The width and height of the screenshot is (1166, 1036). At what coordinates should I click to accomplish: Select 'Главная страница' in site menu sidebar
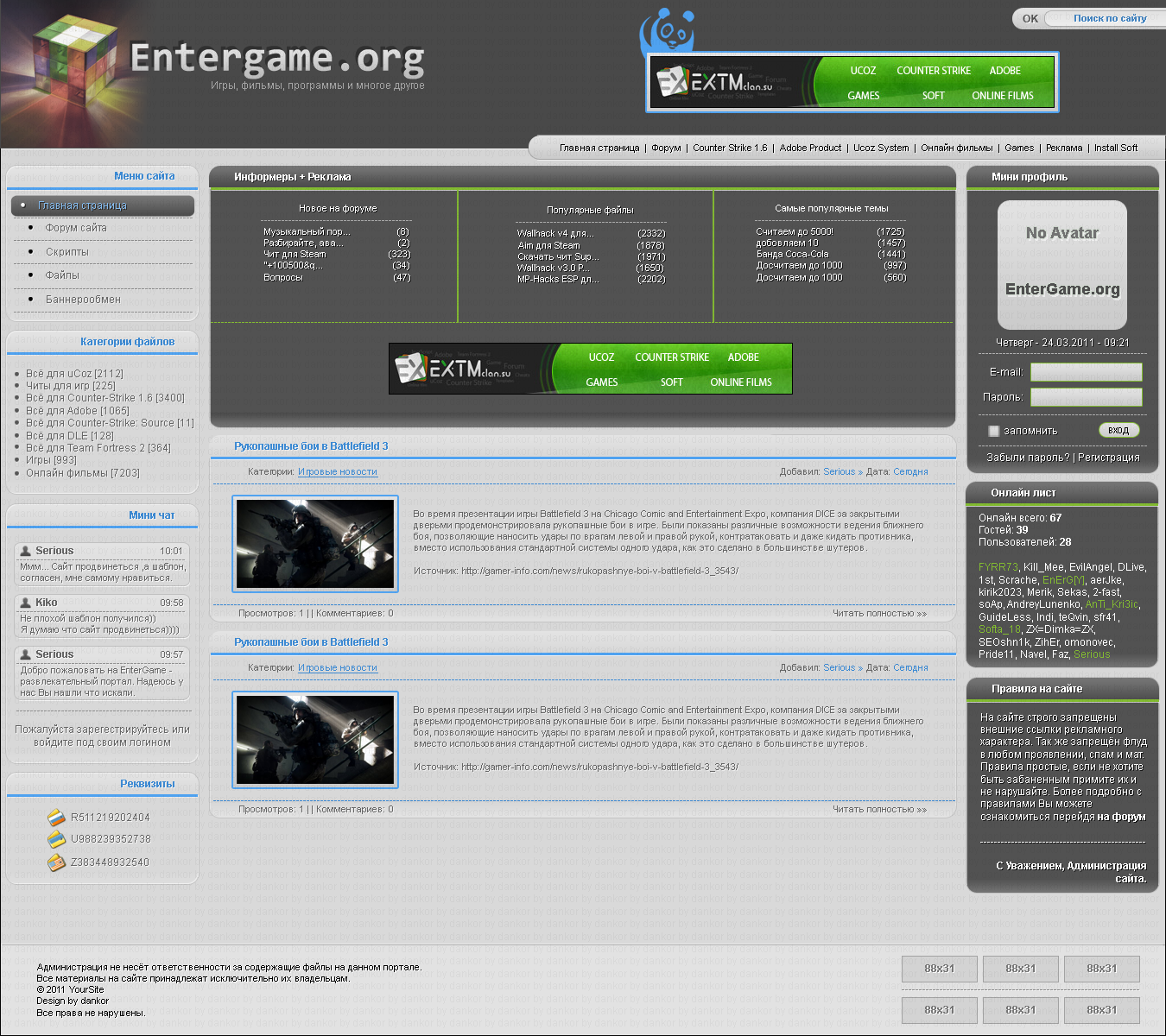(x=103, y=205)
